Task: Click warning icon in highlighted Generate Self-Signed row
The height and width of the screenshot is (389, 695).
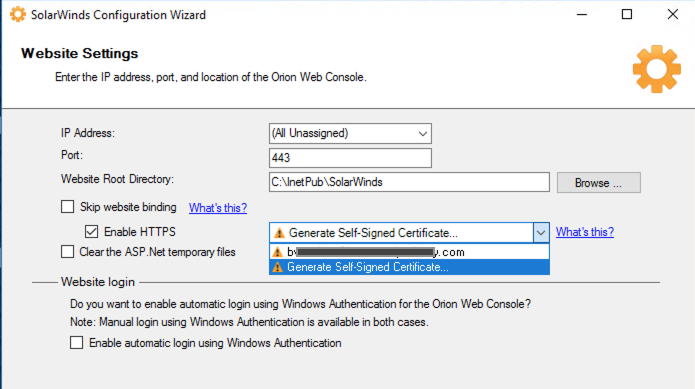Action: coord(277,267)
